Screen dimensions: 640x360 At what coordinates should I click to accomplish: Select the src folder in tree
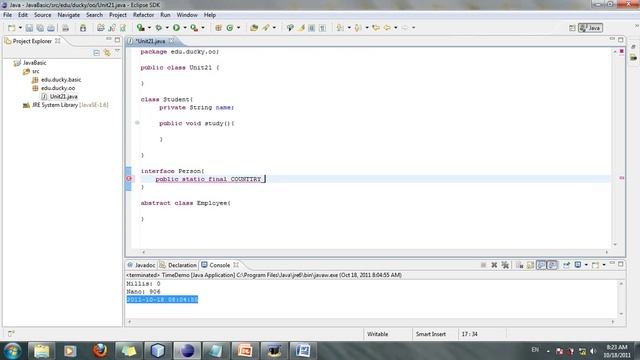click(31, 71)
